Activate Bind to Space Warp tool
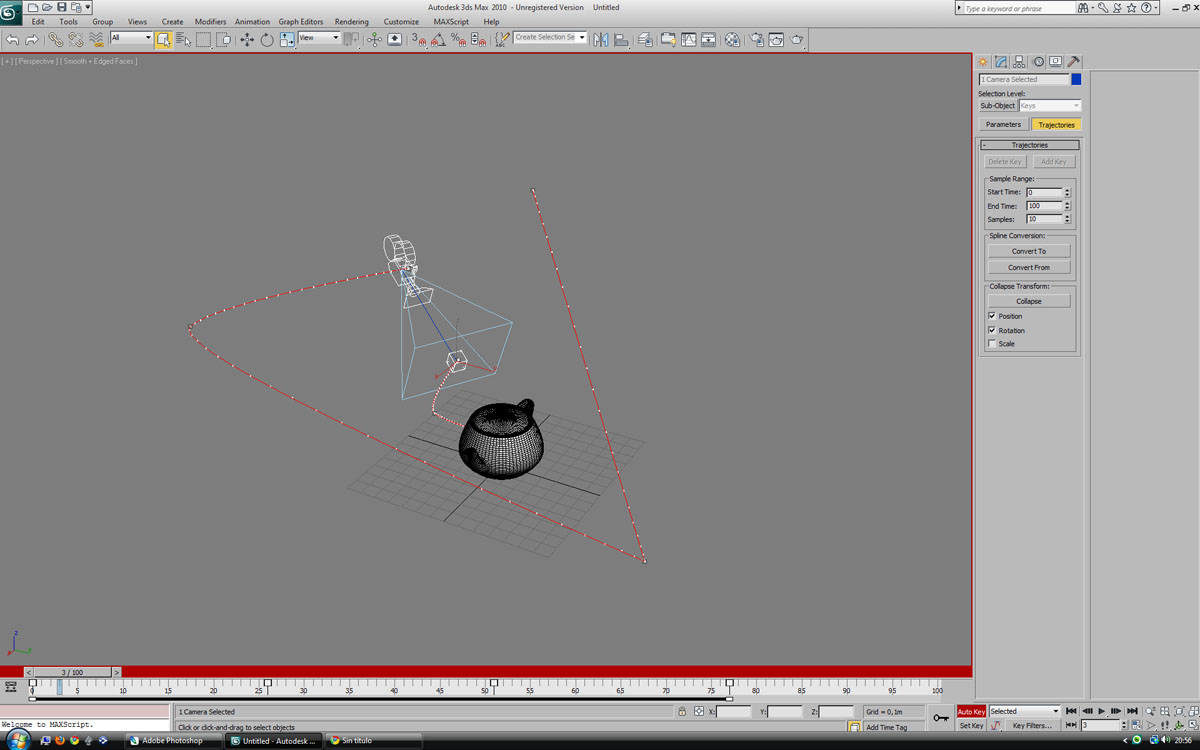Viewport: 1200px width, 750px height. pos(96,39)
